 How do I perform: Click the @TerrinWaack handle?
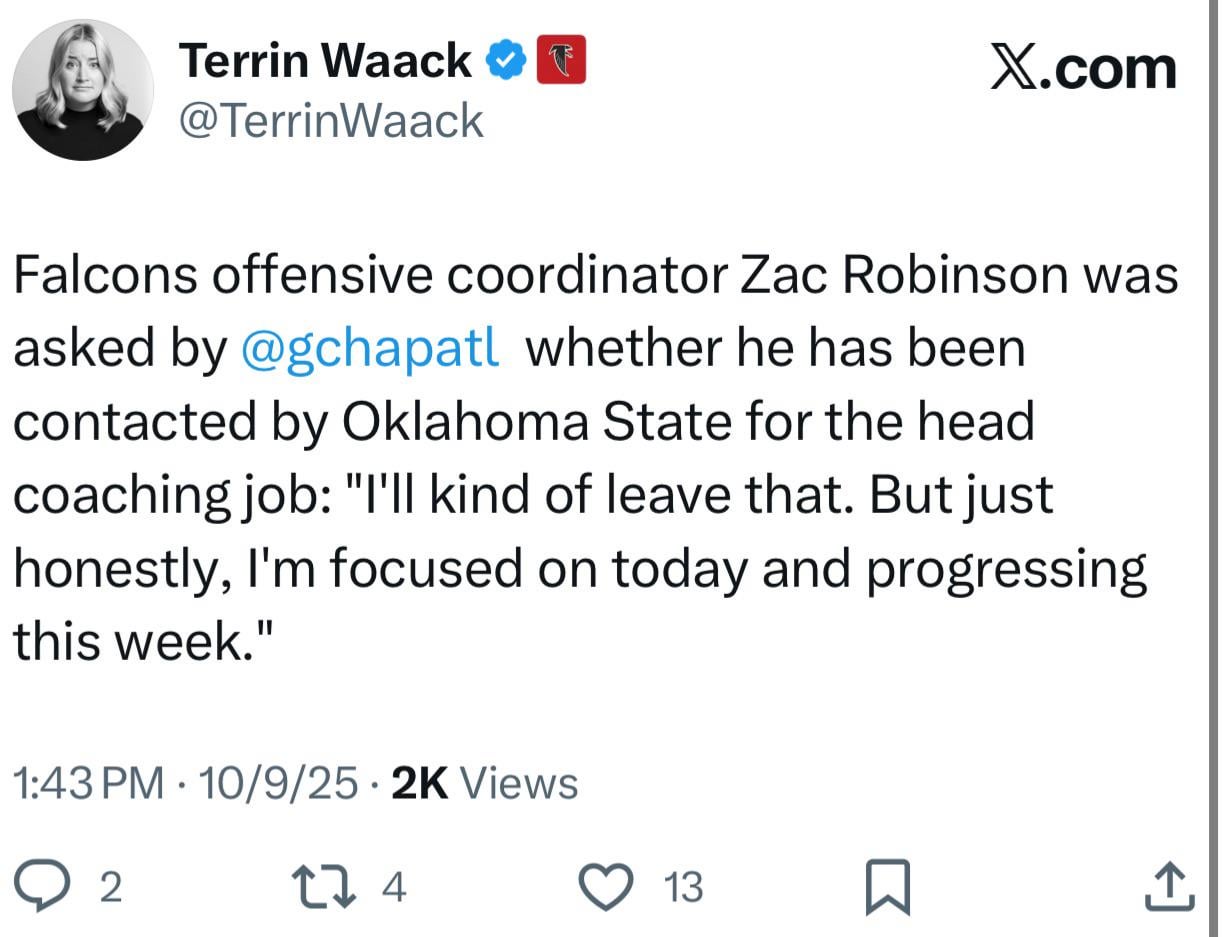[331, 120]
